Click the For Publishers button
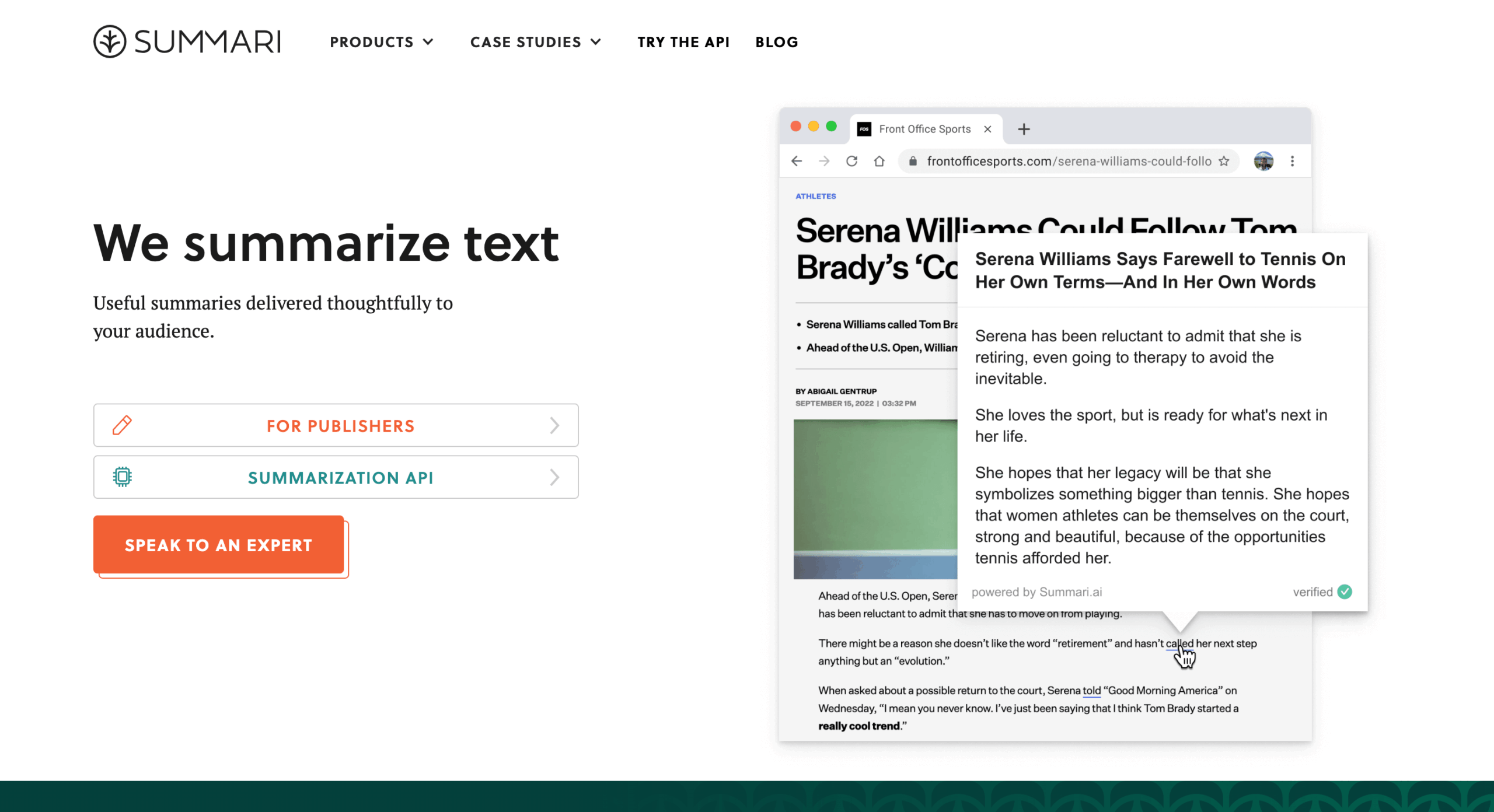Viewport: 1494px width, 812px height. pos(336,425)
